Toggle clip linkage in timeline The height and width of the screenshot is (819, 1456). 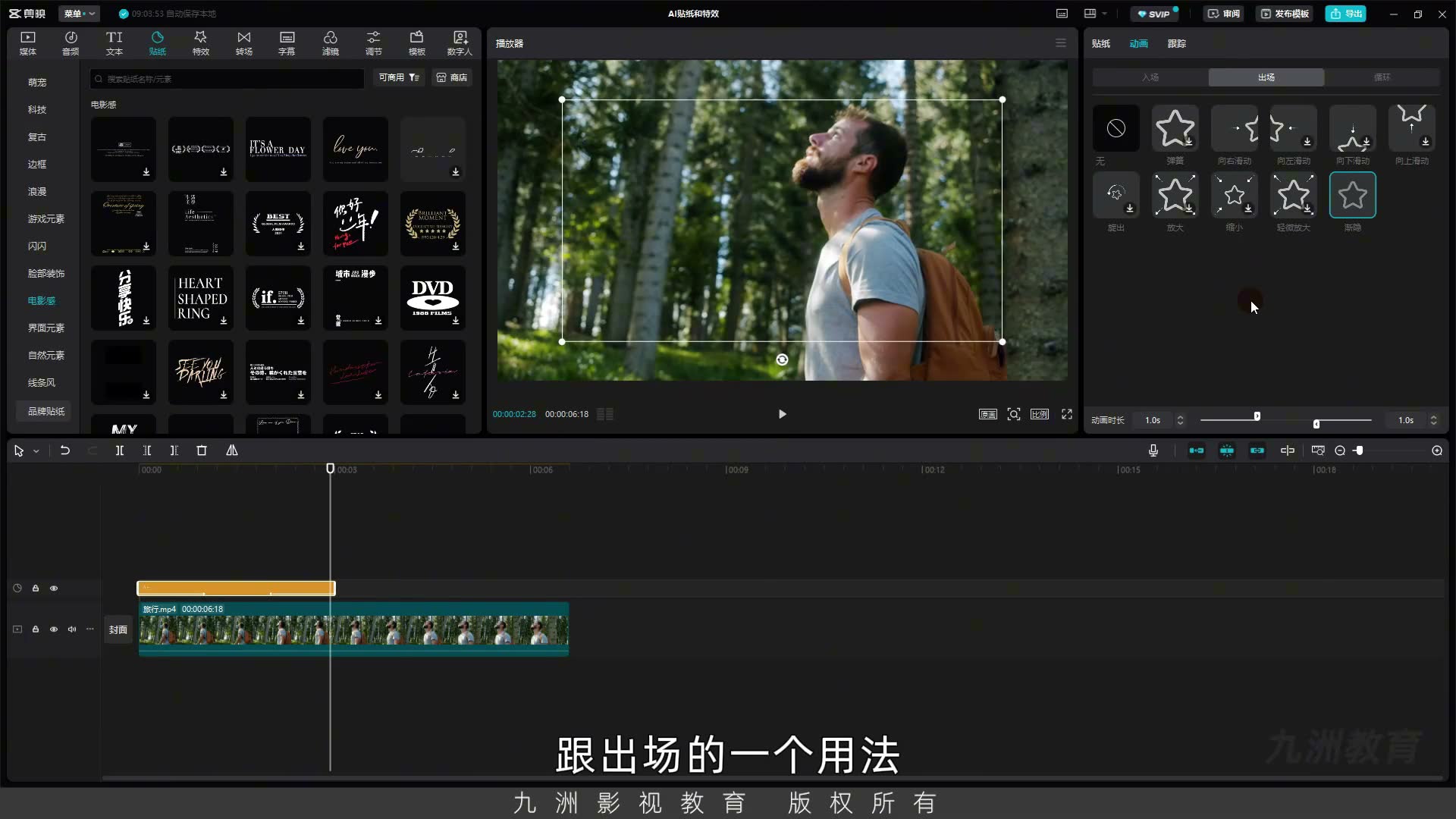pos(1257,450)
